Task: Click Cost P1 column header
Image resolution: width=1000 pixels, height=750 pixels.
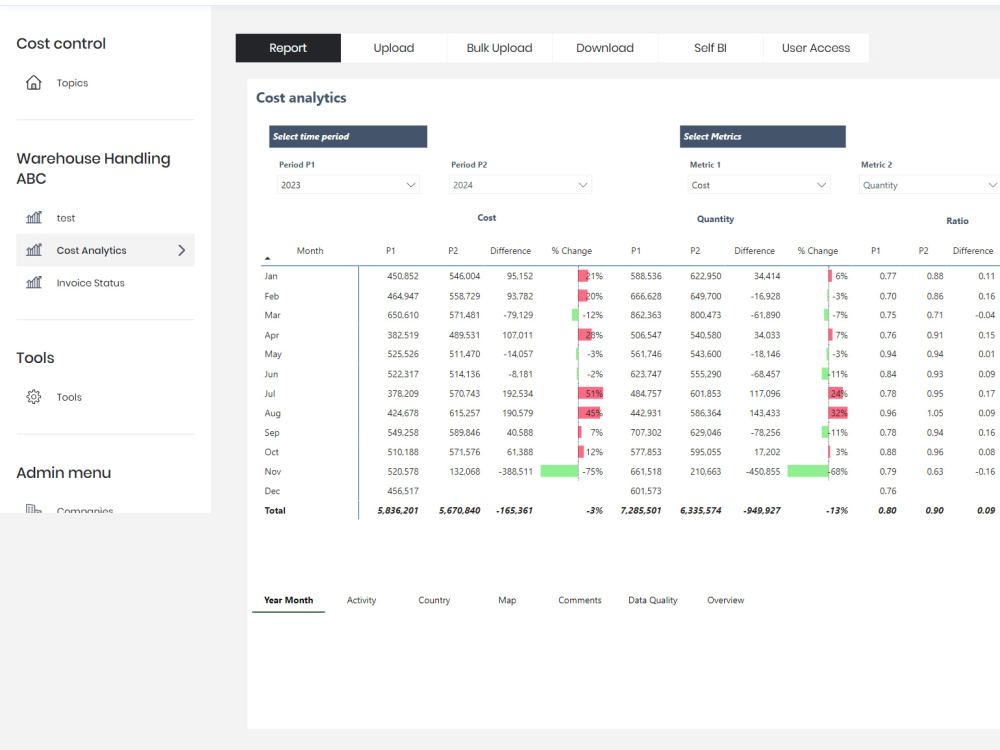Action: [x=390, y=251]
